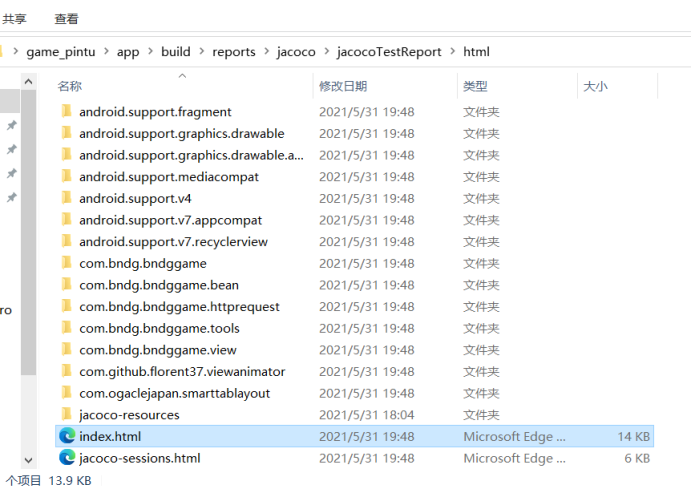Expand chevron after game_pintu in path
Viewport: 692px width, 490px height.
tap(106, 52)
